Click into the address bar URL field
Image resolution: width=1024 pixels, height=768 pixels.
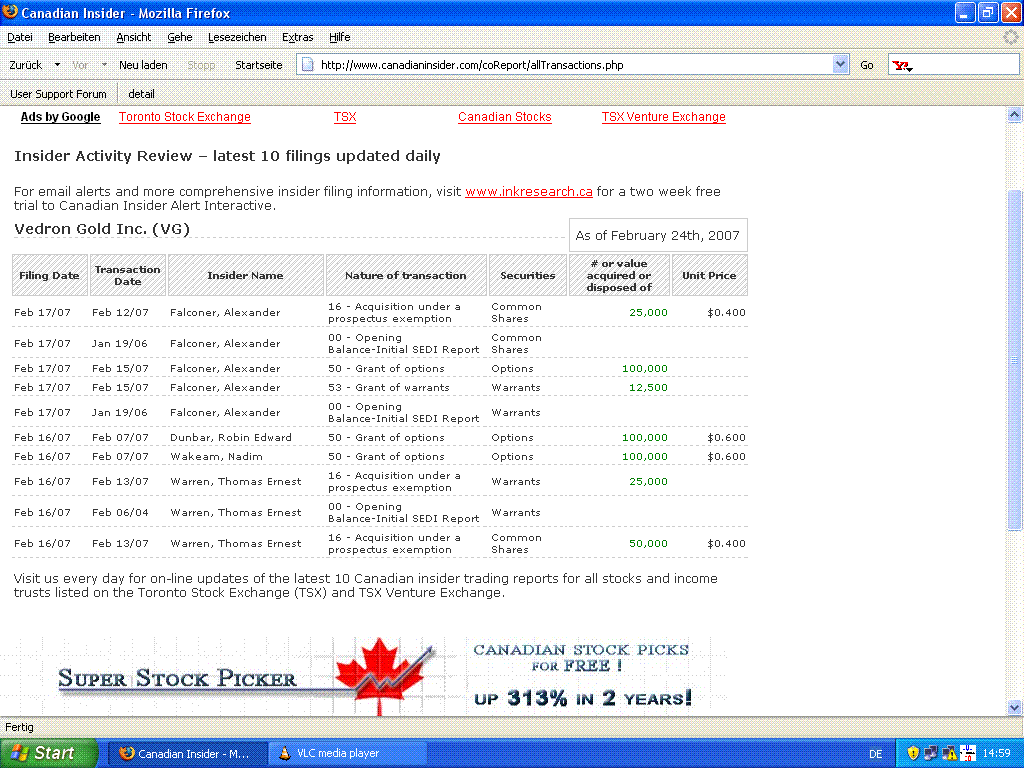[575, 65]
